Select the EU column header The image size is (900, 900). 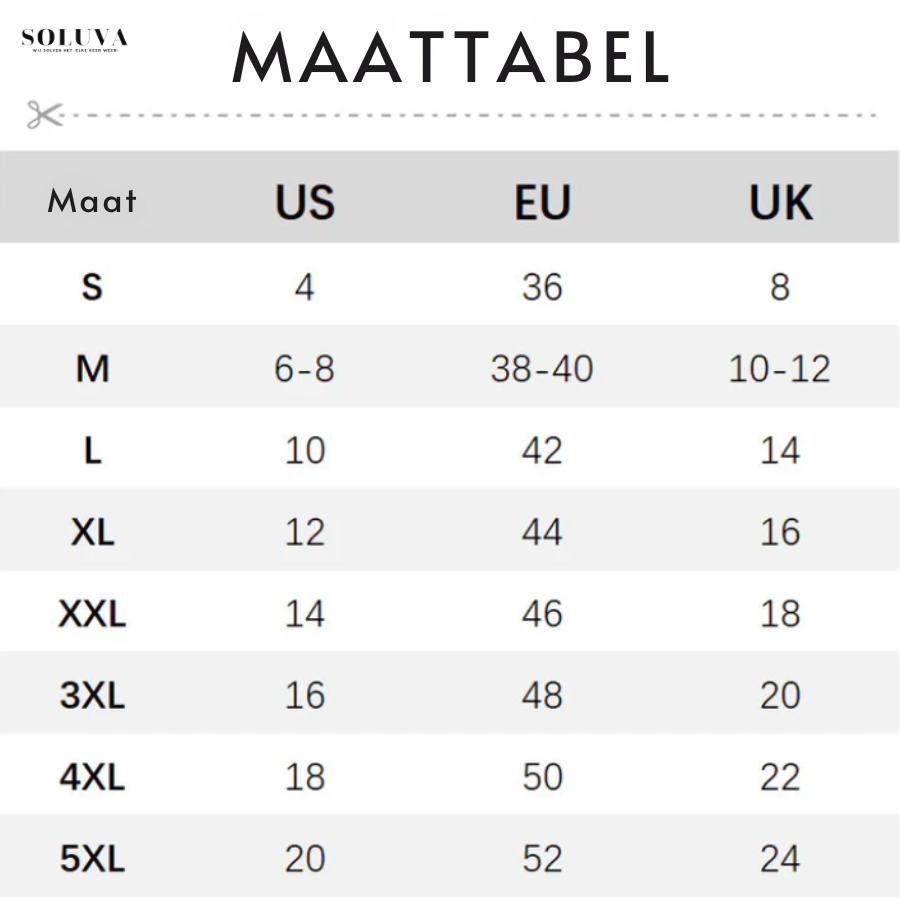(542, 202)
